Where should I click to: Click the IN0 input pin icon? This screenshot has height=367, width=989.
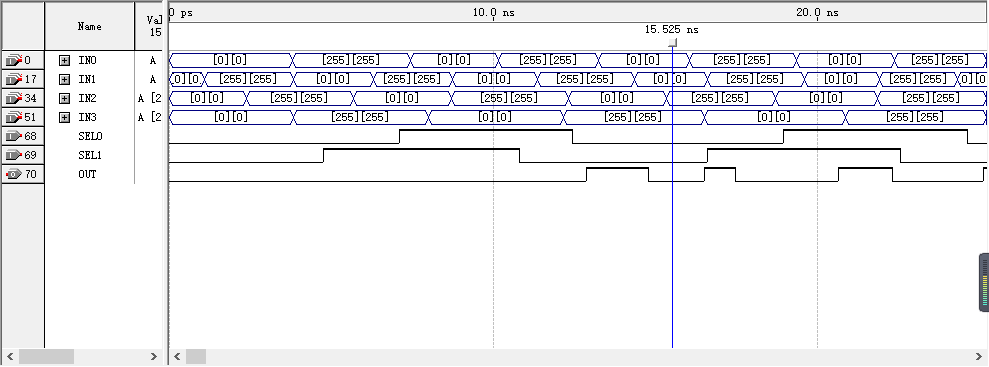click(x=13, y=61)
